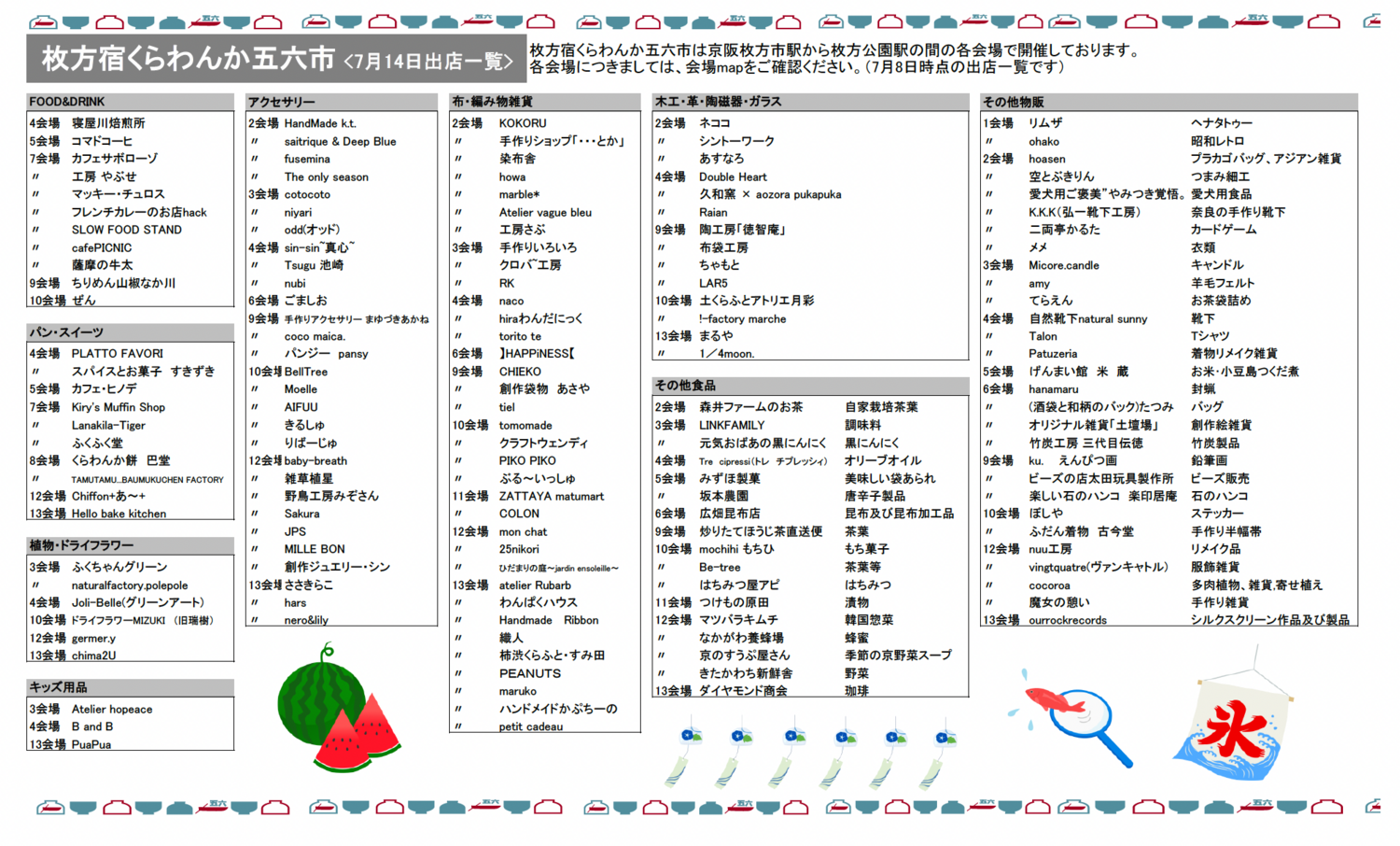The height and width of the screenshot is (846, 1400).
Task: Select the その他食品 section header
Action: pos(810,386)
